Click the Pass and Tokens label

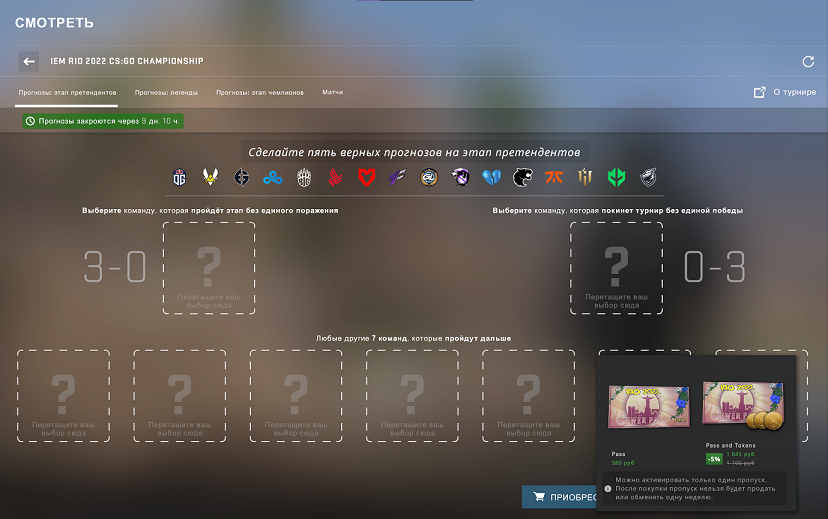pyautogui.click(x=730, y=445)
